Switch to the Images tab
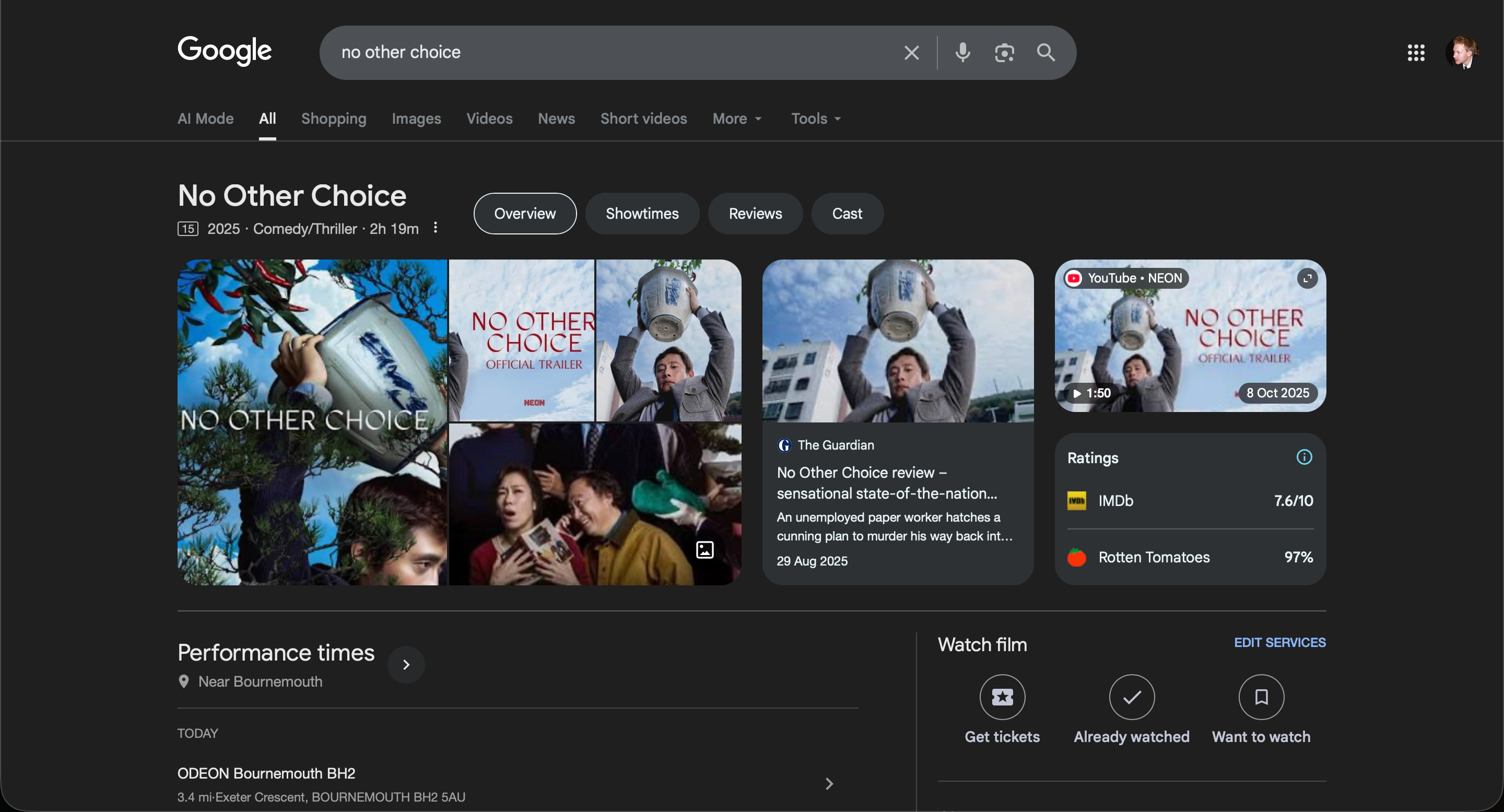Screen dimensions: 1504x812 (416, 119)
